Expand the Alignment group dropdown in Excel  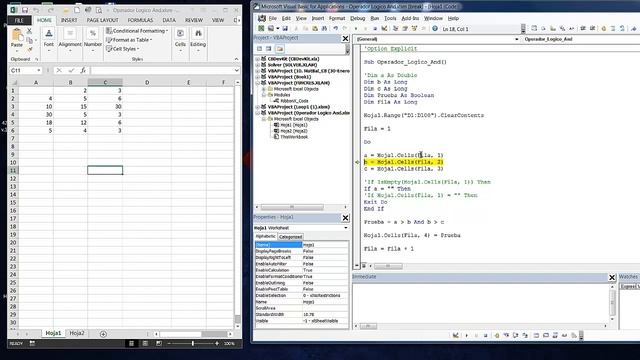tap(70, 40)
